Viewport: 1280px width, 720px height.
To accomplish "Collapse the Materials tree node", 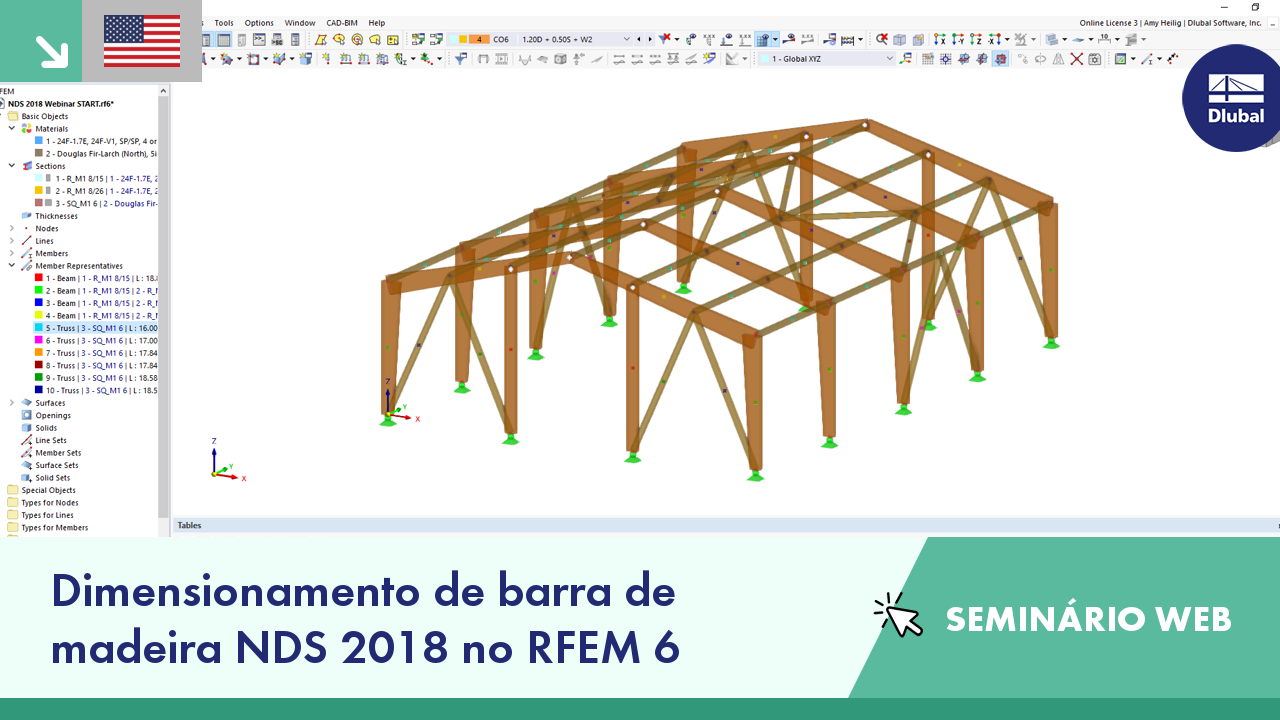I will click(12, 128).
